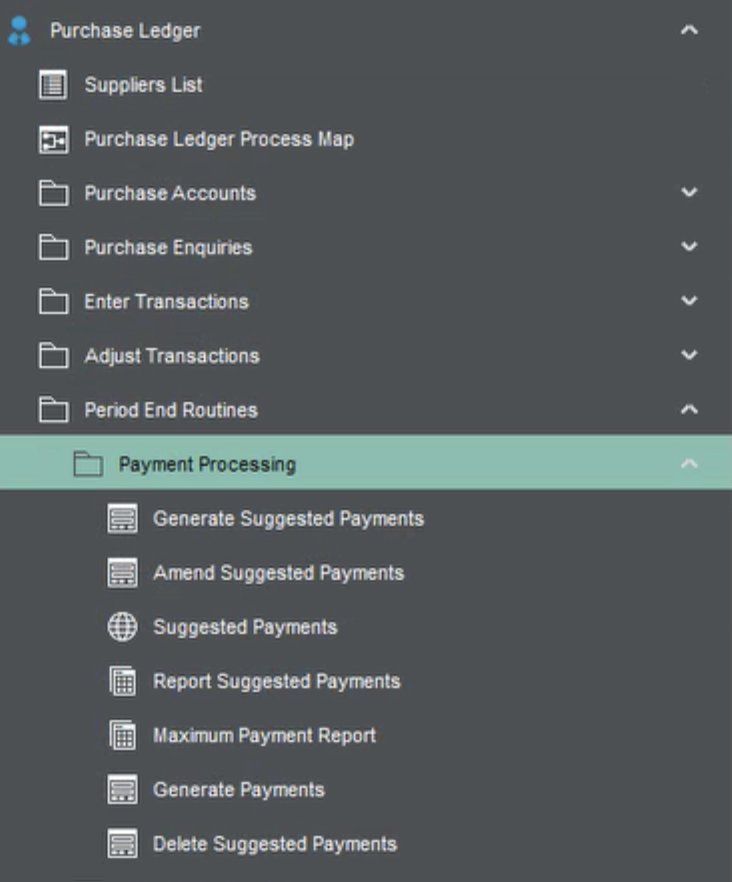Click the Report Suggested Payments icon
The height and width of the screenshot is (882, 732).
122,682
